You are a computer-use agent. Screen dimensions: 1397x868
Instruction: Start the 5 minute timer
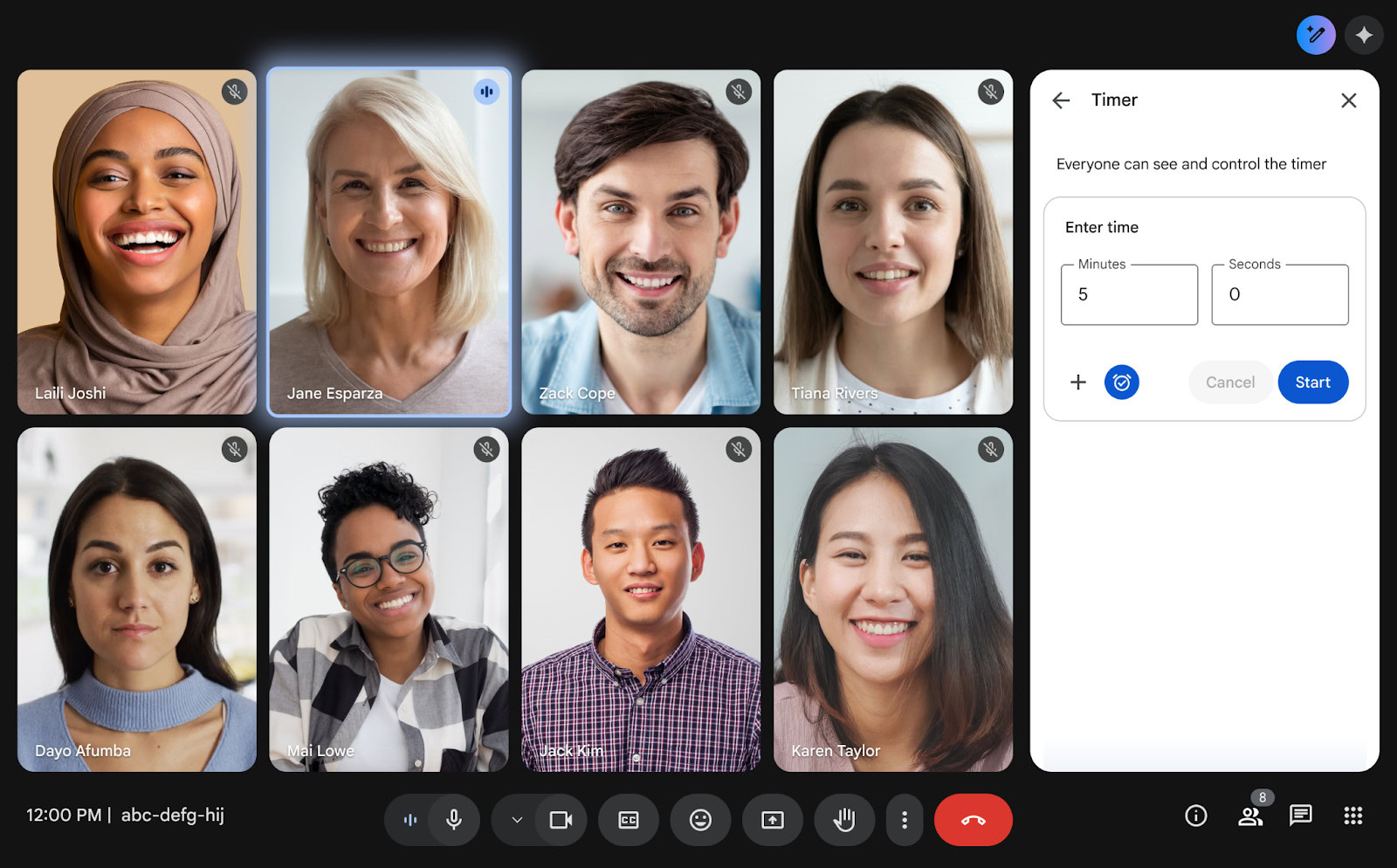pyautogui.click(x=1313, y=382)
